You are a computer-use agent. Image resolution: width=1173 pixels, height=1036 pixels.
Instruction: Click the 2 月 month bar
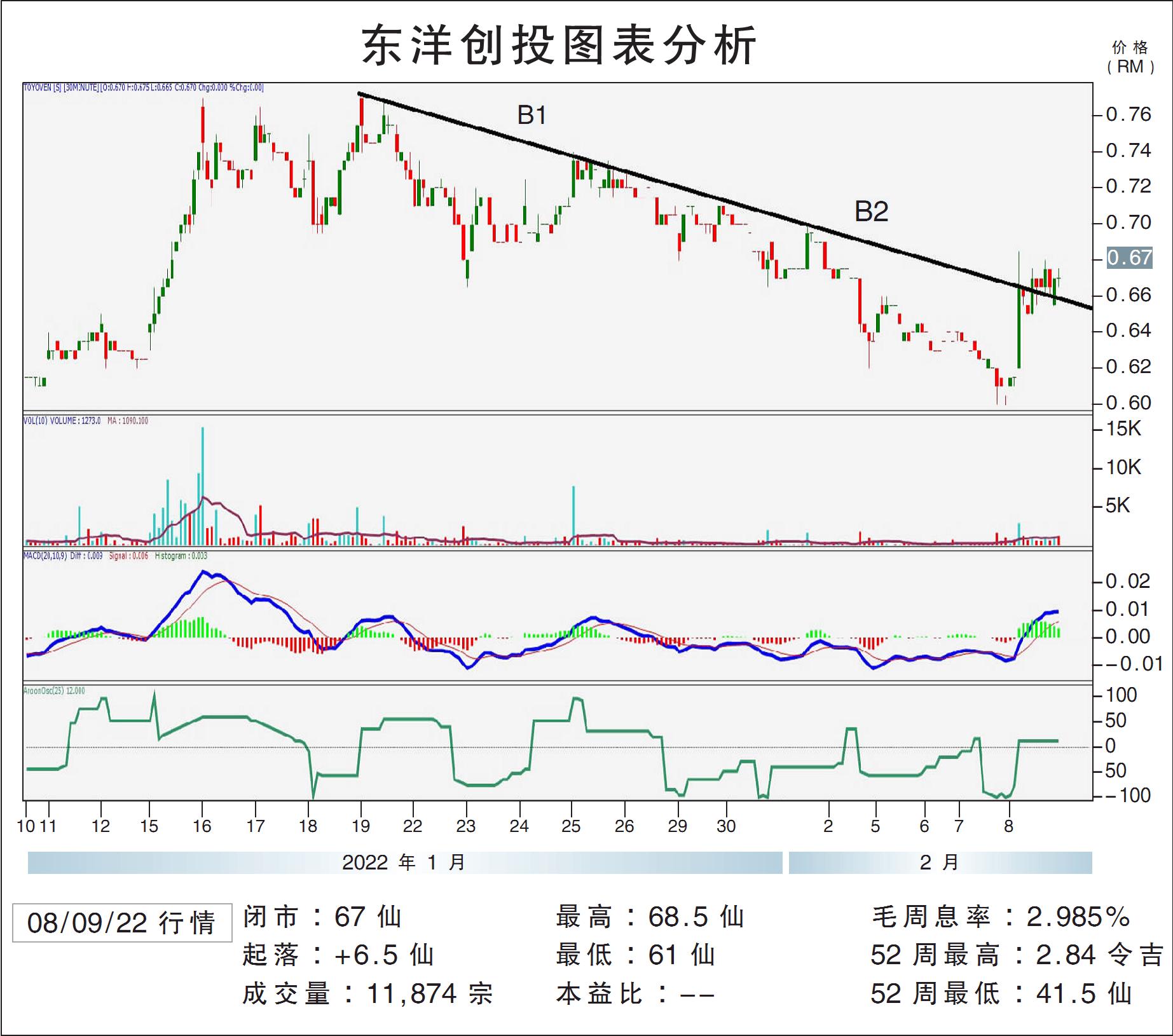940,862
